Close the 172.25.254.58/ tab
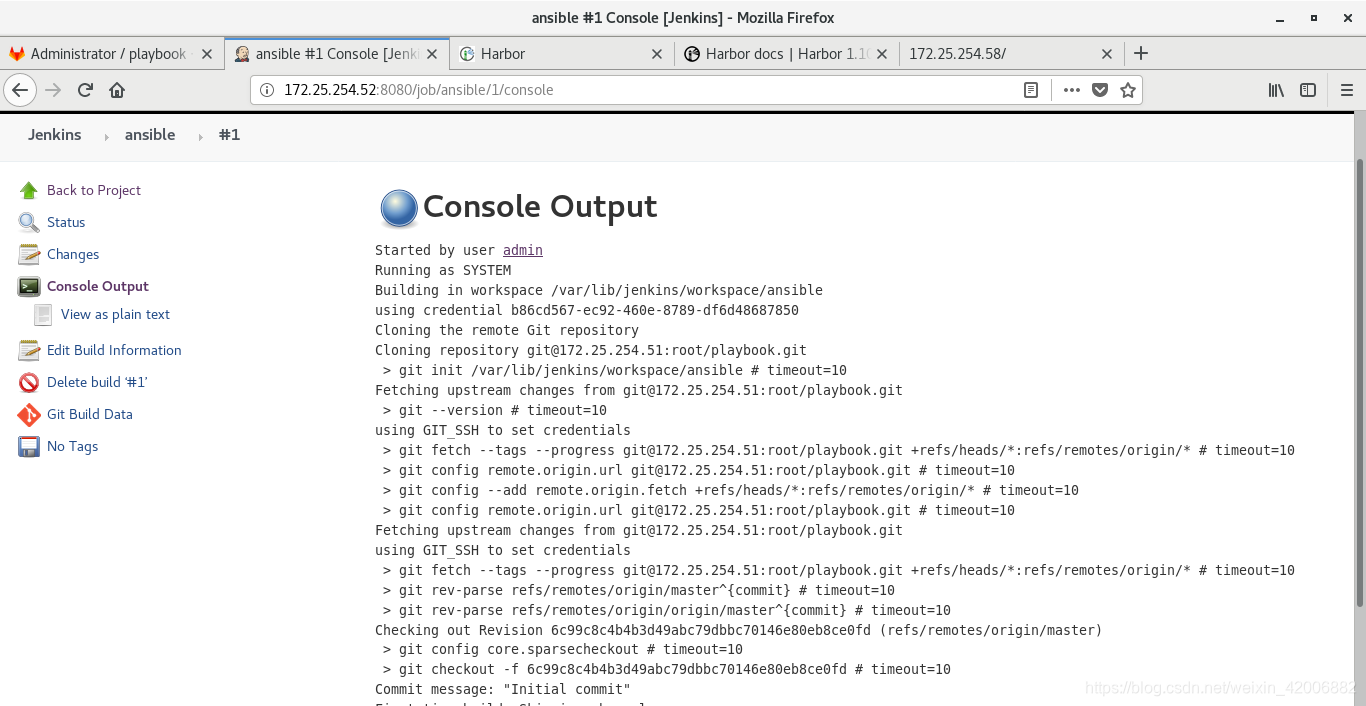This screenshot has width=1366, height=706. pos(1107,54)
